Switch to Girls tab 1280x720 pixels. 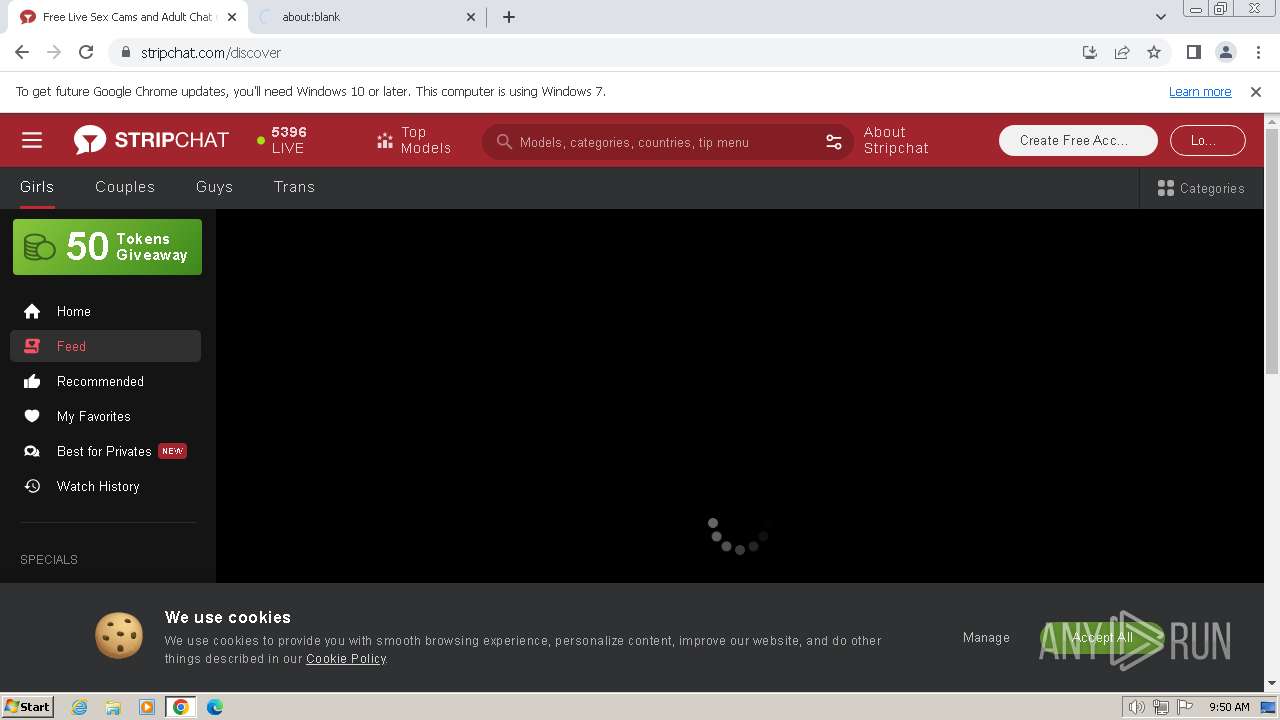pyautogui.click(x=37, y=187)
